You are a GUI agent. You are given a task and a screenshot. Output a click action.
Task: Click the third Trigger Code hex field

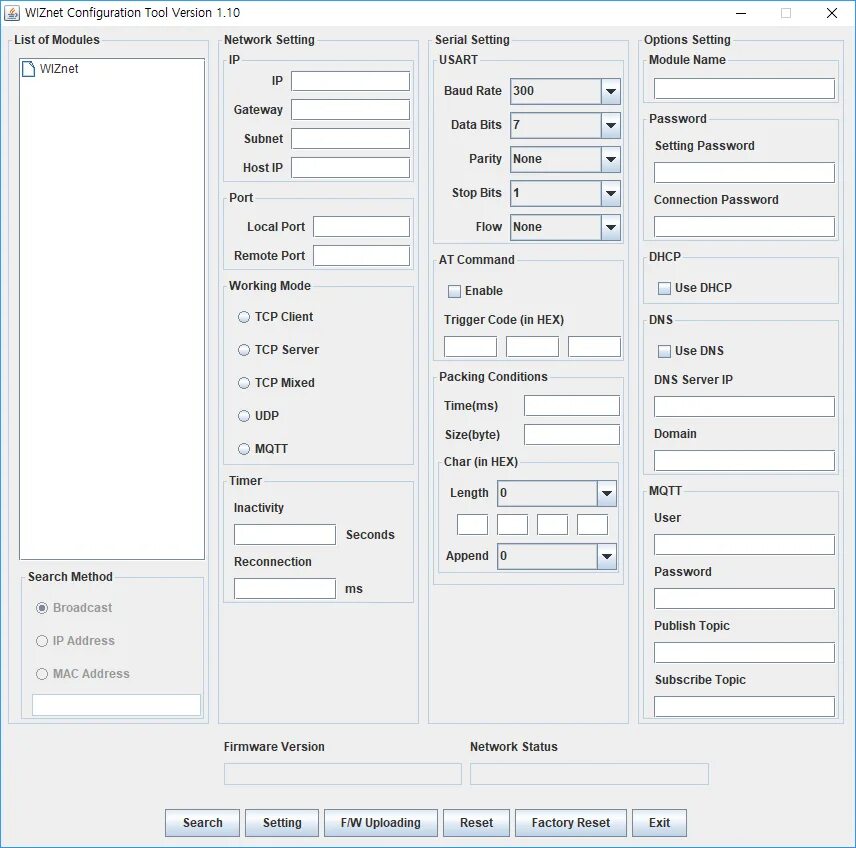[x=595, y=347]
